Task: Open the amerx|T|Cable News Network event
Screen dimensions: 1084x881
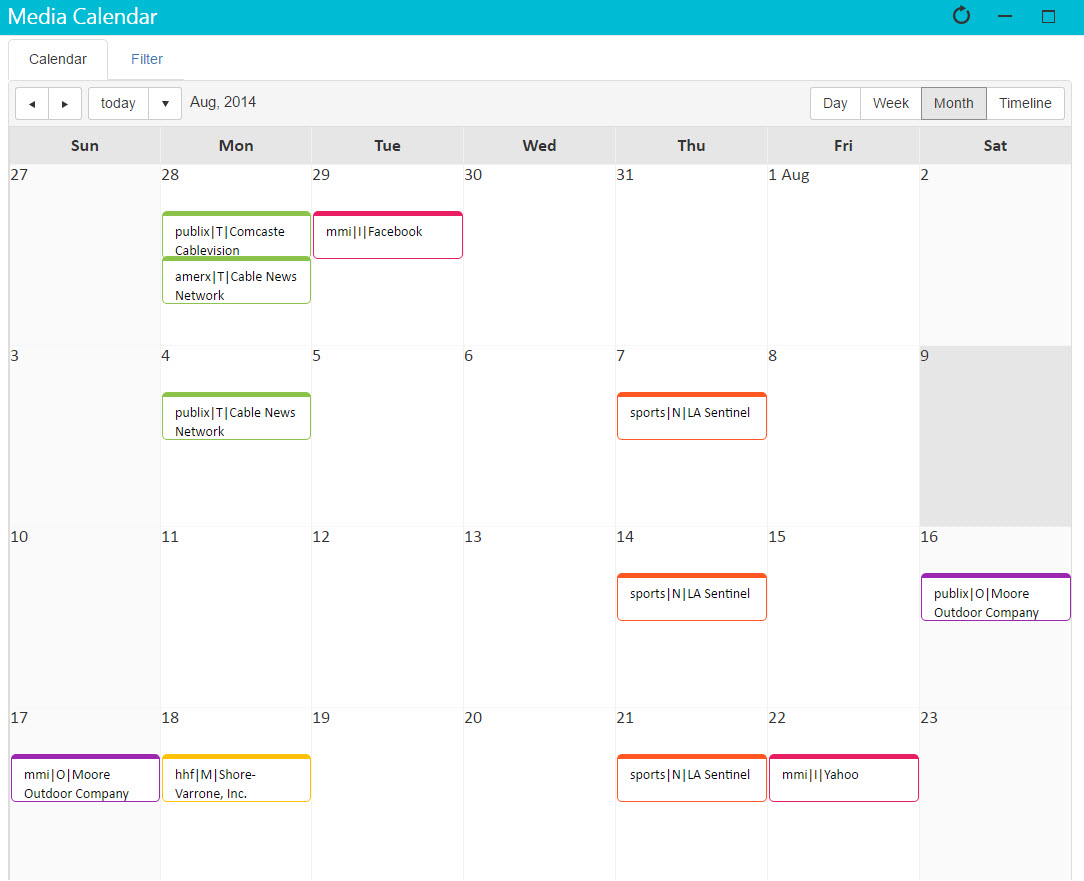Action: coord(236,281)
